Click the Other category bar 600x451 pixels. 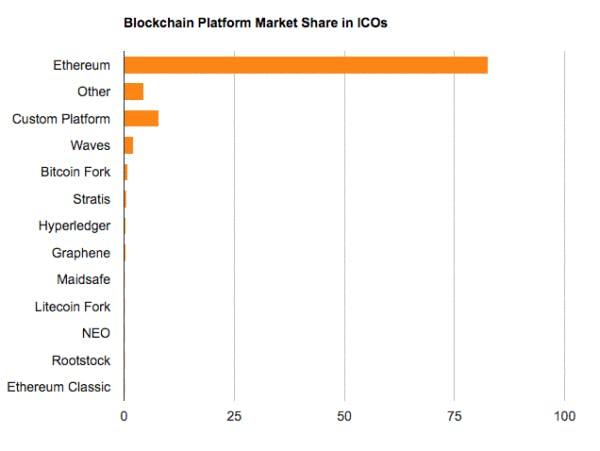134,92
